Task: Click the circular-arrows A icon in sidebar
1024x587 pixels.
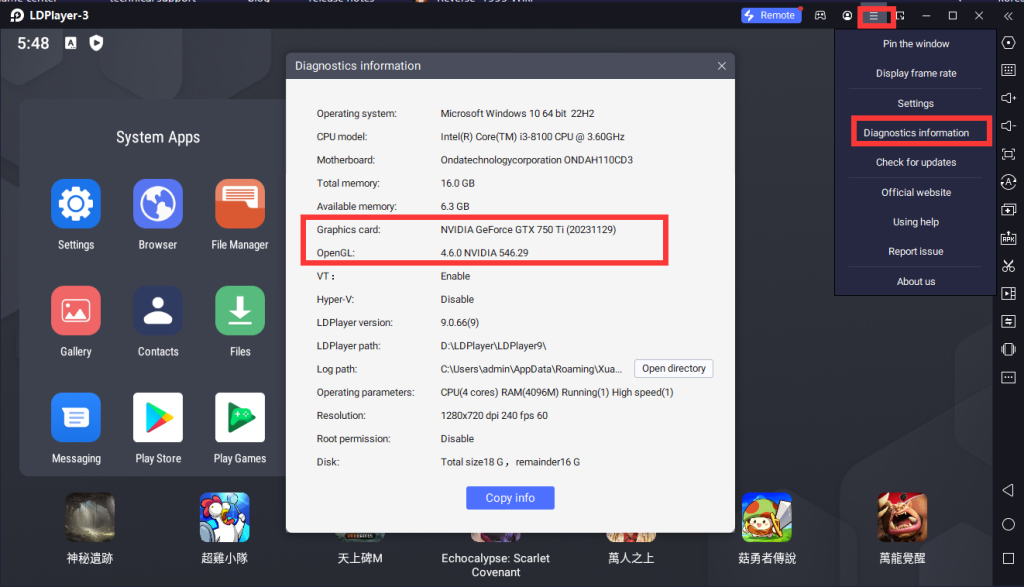Action: [x=1008, y=182]
